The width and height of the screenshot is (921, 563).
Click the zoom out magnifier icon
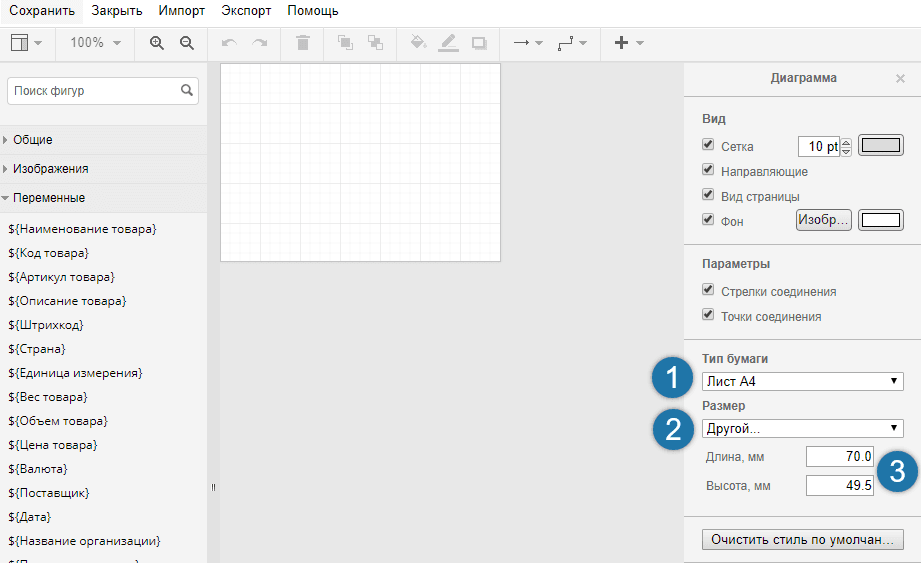pyautogui.click(x=186, y=43)
